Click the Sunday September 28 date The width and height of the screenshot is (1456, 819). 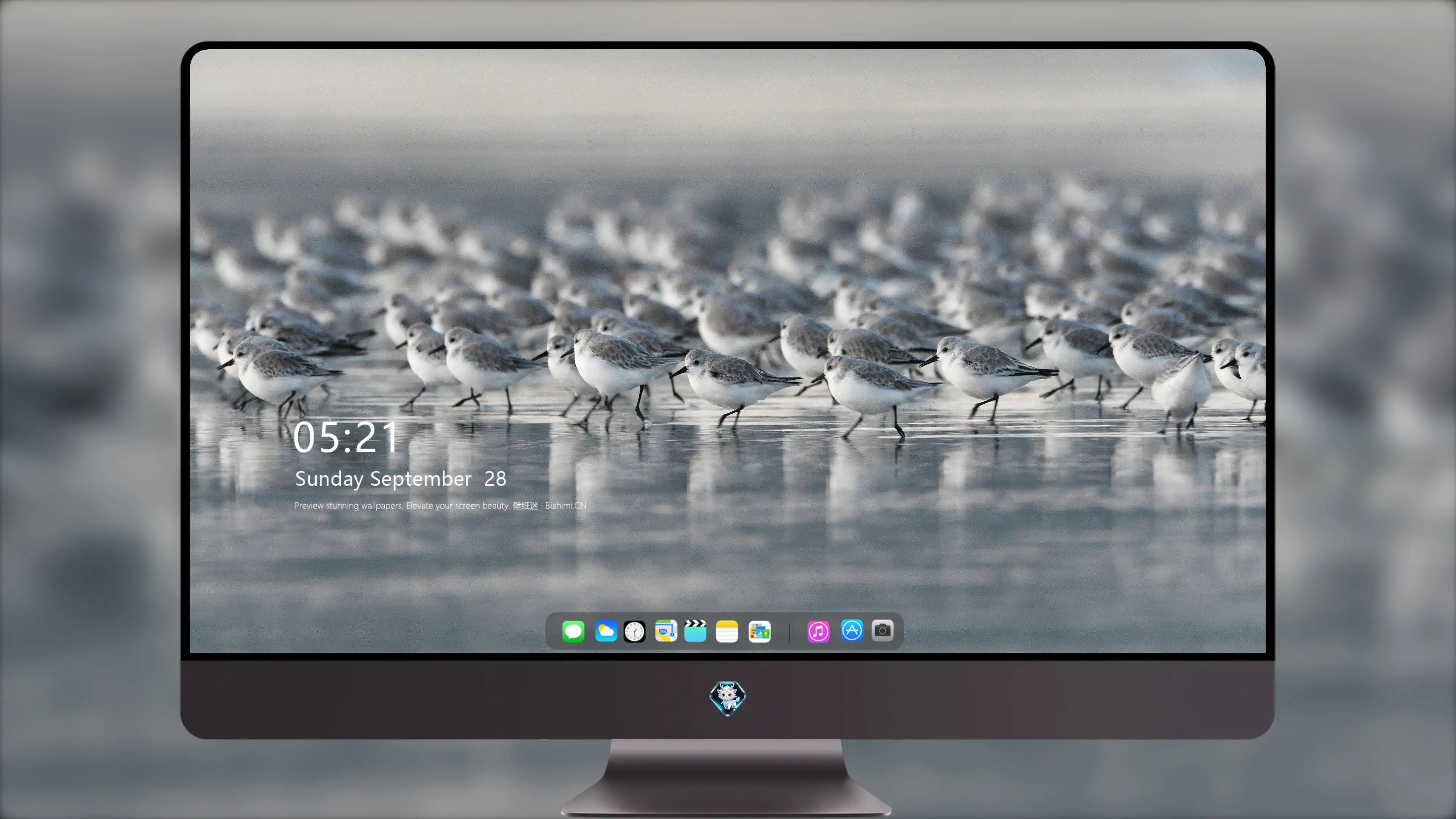pos(400,479)
